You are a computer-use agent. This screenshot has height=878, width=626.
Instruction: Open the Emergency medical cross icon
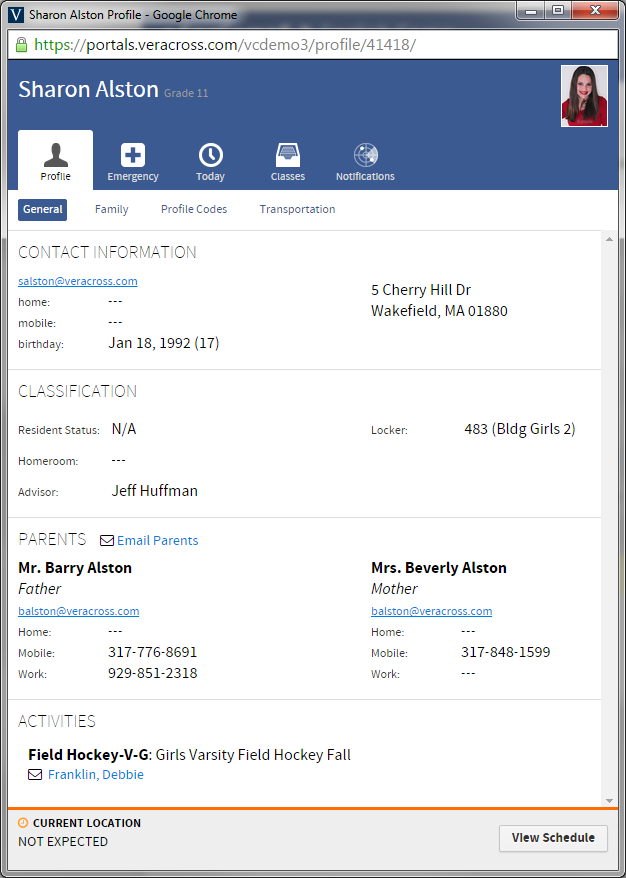pyautogui.click(x=133, y=156)
